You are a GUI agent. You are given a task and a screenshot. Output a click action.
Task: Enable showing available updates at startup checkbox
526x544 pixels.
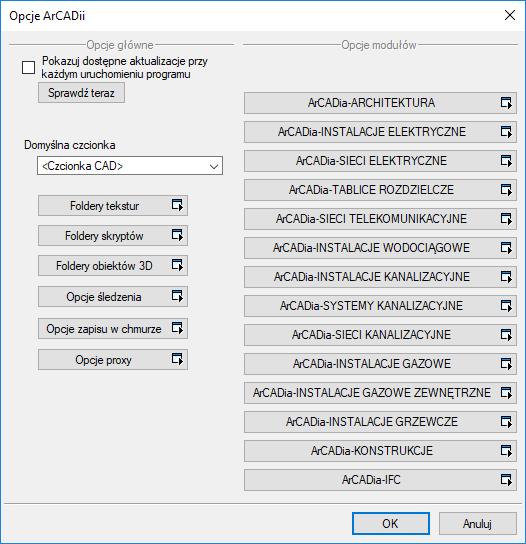28,67
